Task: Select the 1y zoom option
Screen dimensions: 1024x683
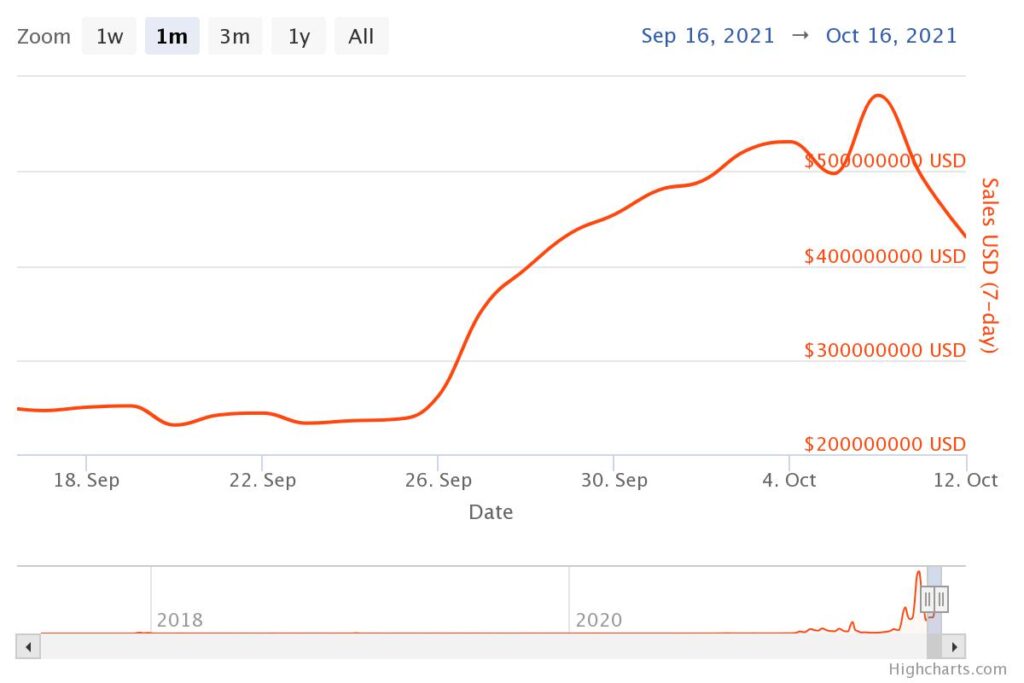Action: pos(298,37)
